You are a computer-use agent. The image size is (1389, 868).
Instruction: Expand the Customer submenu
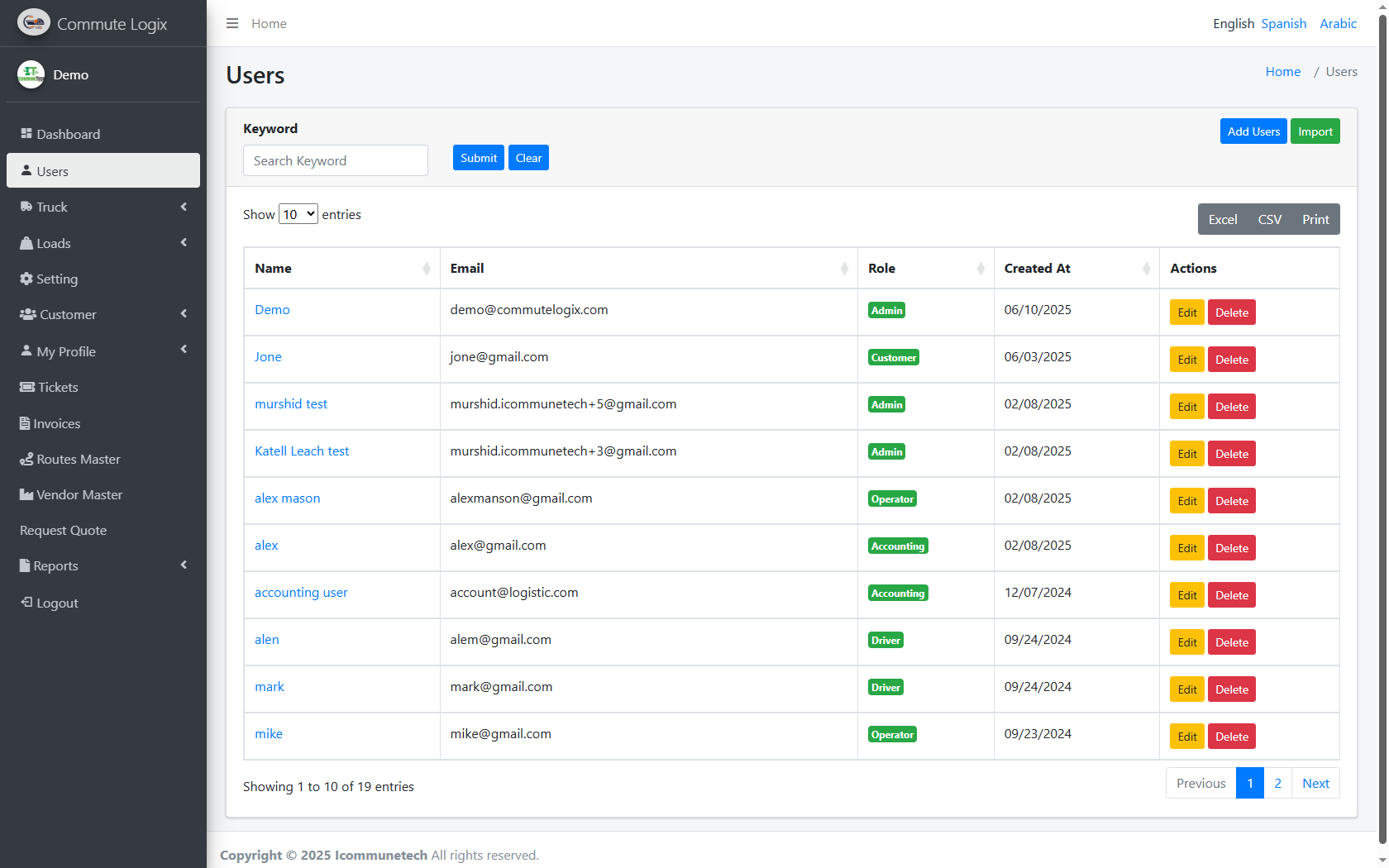[183, 314]
